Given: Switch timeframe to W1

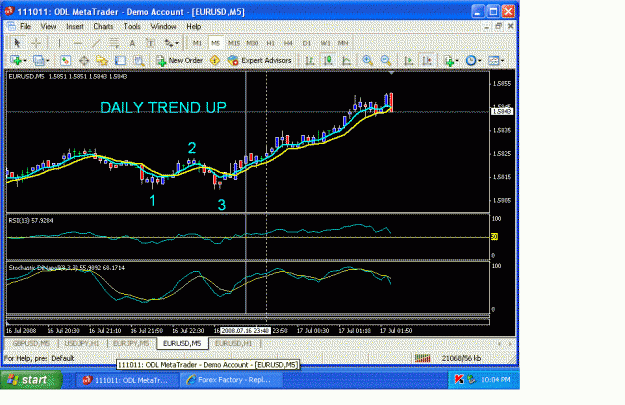Looking at the screenshot, I should point(325,43).
